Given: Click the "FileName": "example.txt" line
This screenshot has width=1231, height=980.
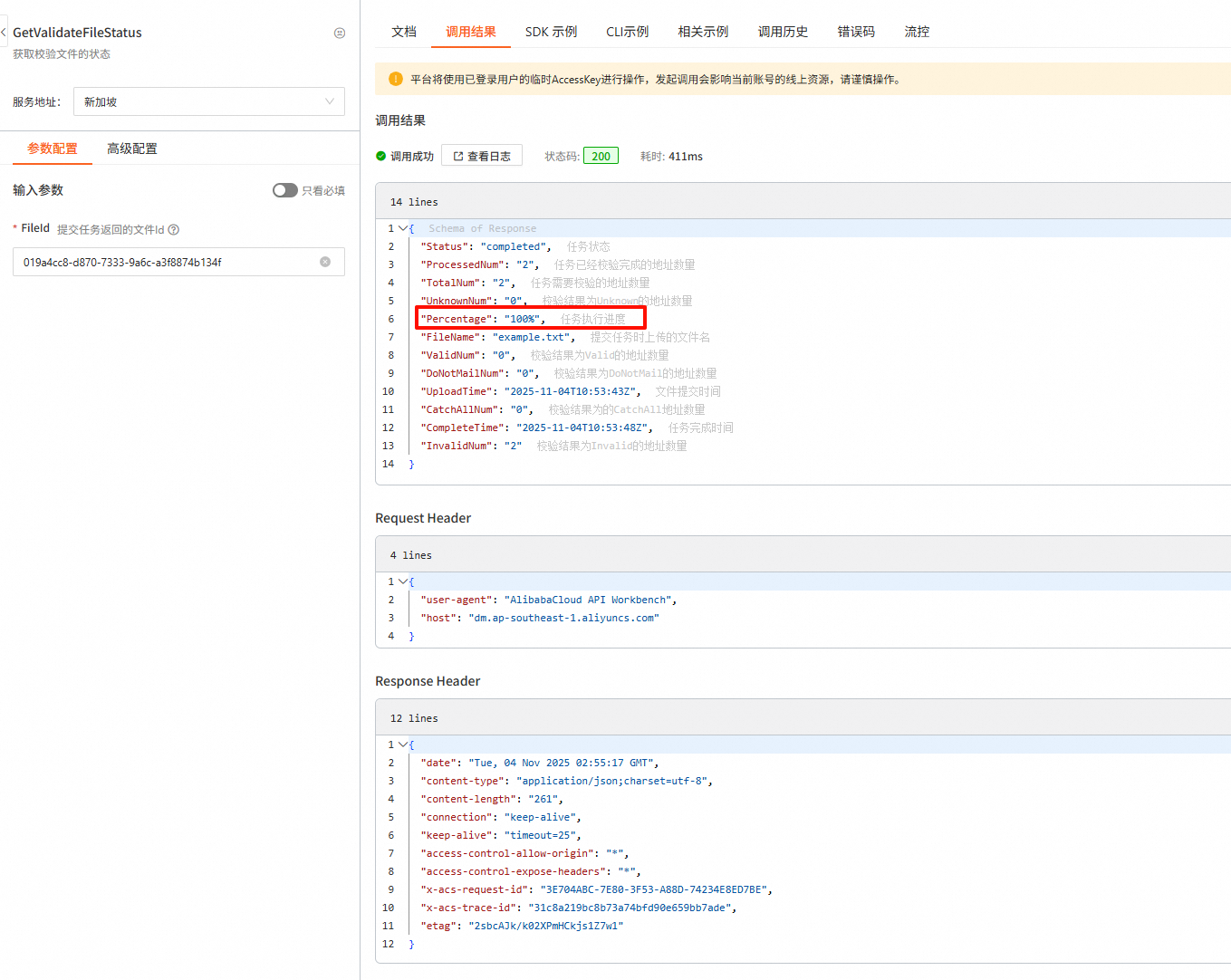Looking at the screenshot, I should coord(498,337).
